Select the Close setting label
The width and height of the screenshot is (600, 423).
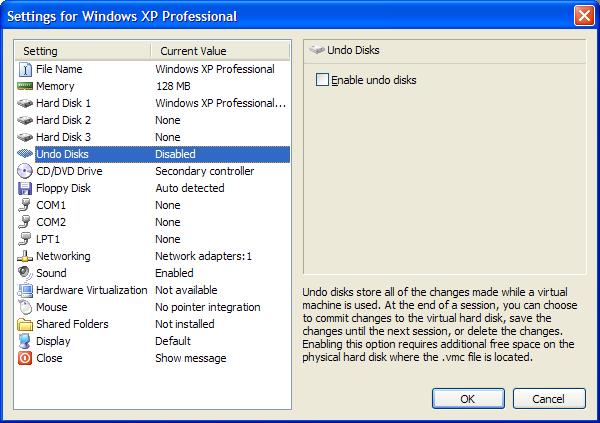point(49,358)
